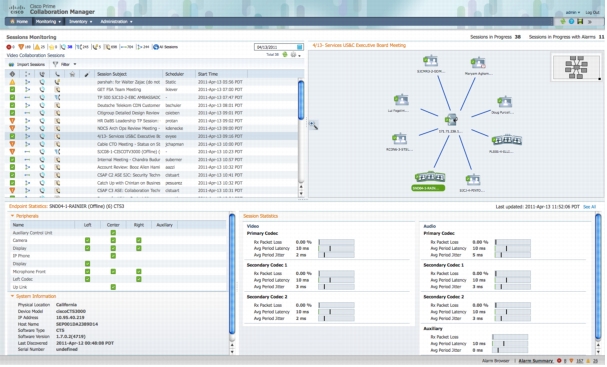Open the Filter dropdown arrow
The height and width of the screenshot is (367, 607).
click(75, 64)
